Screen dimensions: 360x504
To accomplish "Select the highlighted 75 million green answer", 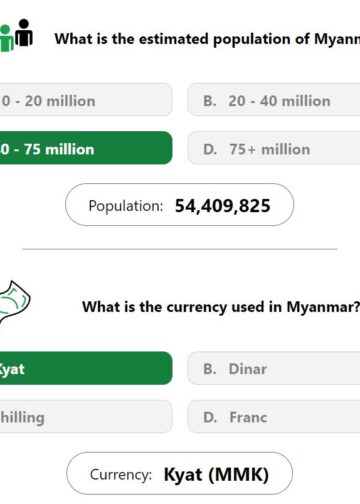I will pyautogui.click(x=86, y=148).
